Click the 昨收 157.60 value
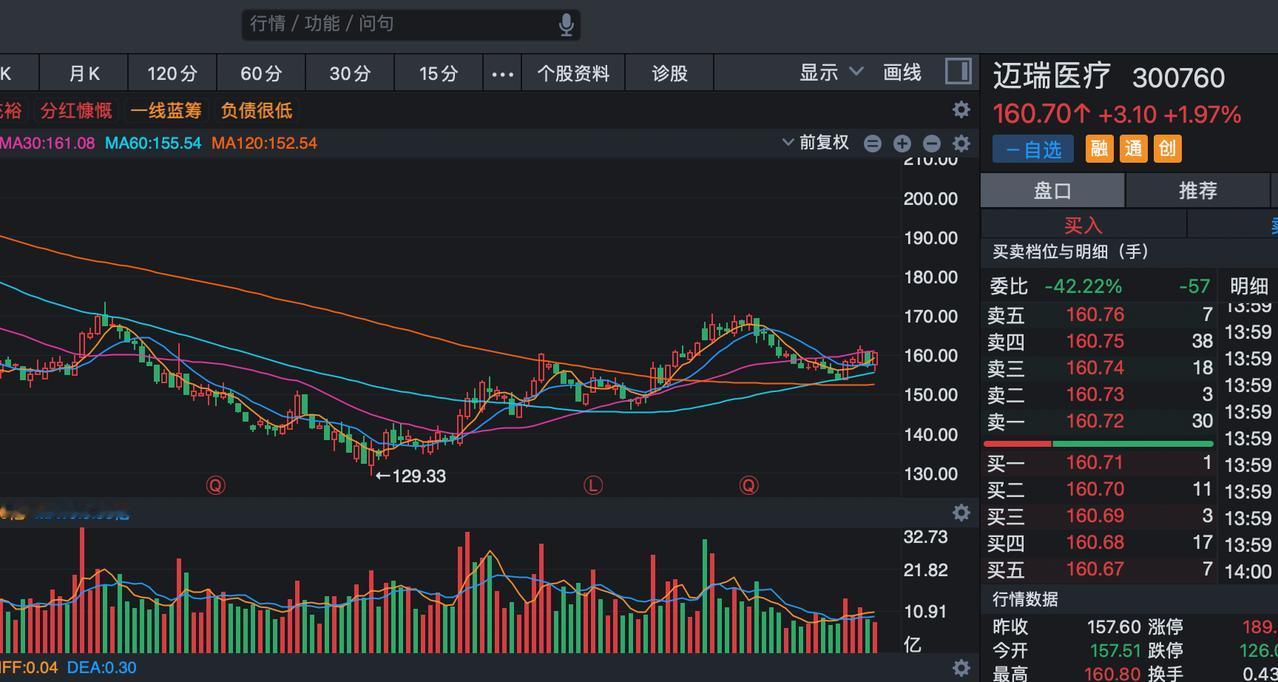Image resolution: width=1278 pixels, height=682 pixels. click(1113, 627)
